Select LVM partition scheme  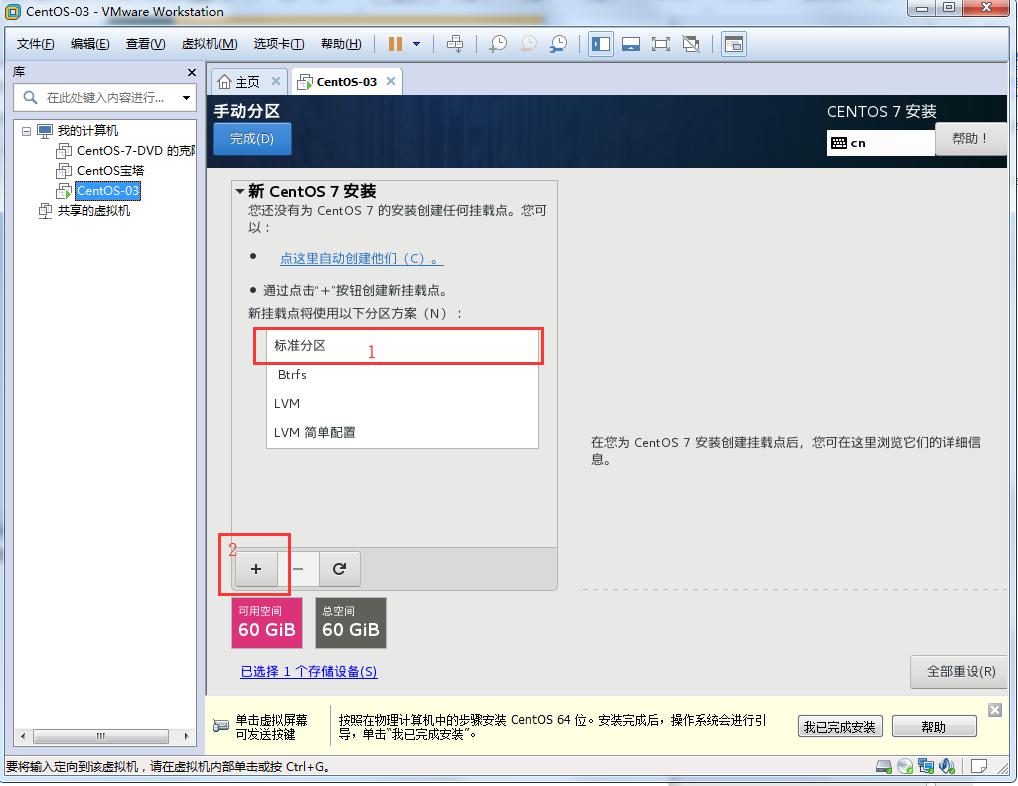pos(402,404)
